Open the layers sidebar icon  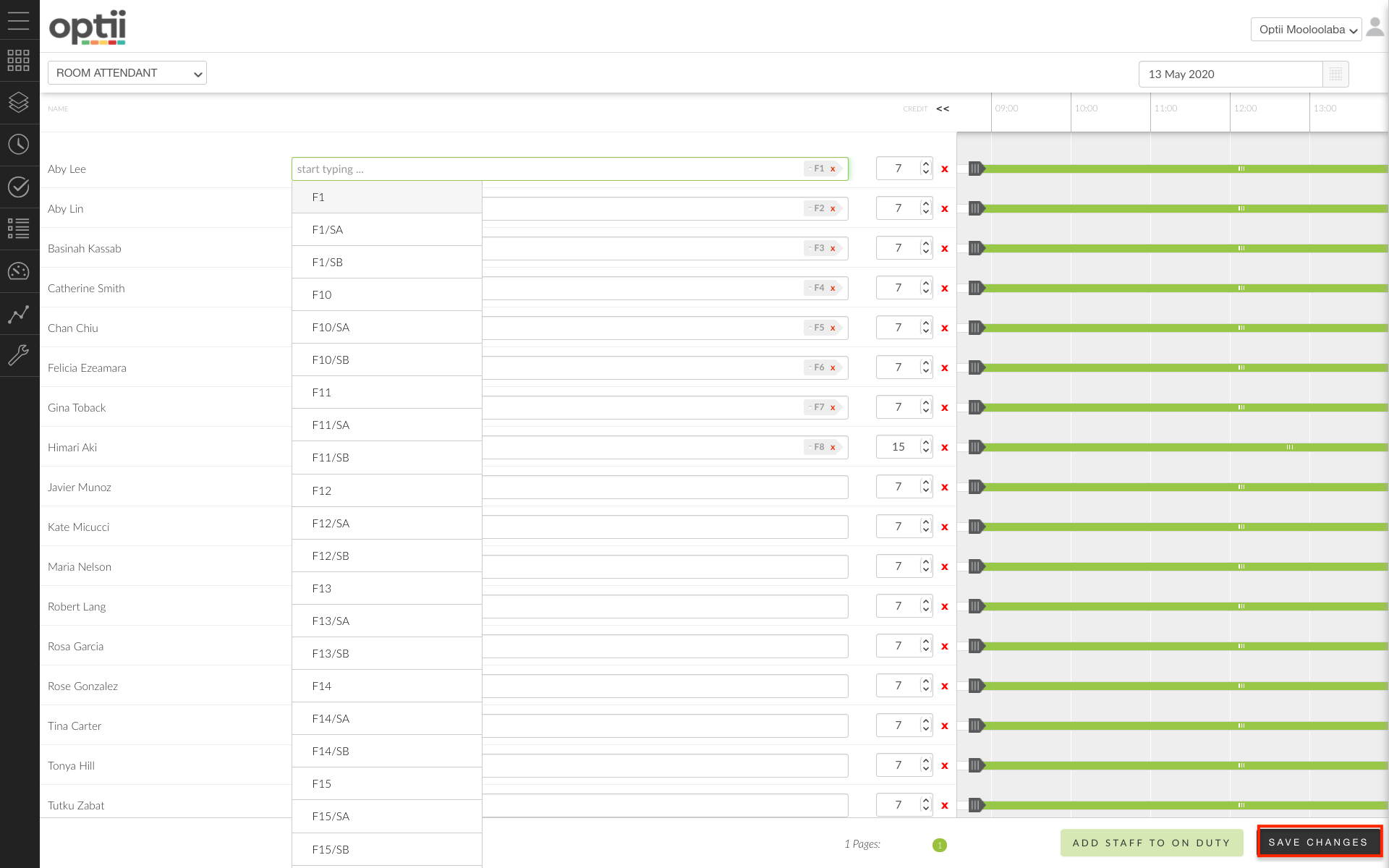[x=19, y=102]
